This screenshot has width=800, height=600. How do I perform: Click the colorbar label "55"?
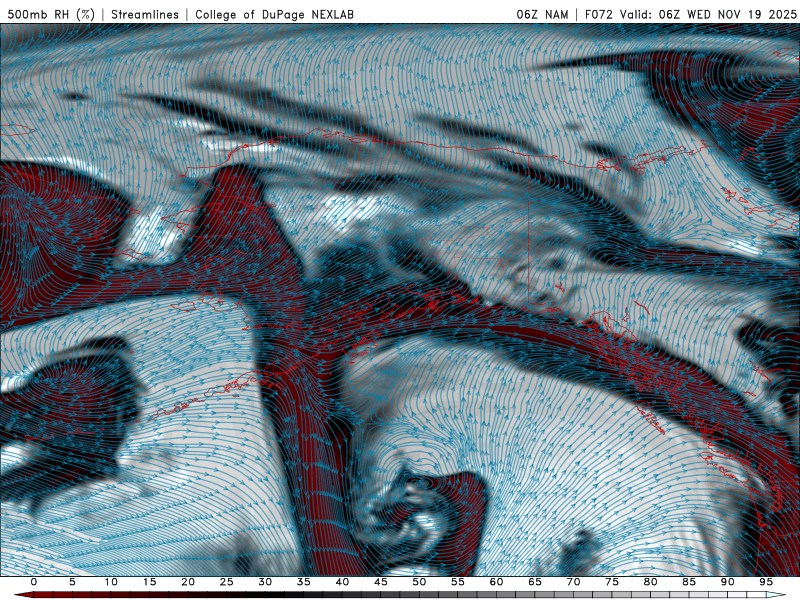pyautogui.click(x=458, y=582)
